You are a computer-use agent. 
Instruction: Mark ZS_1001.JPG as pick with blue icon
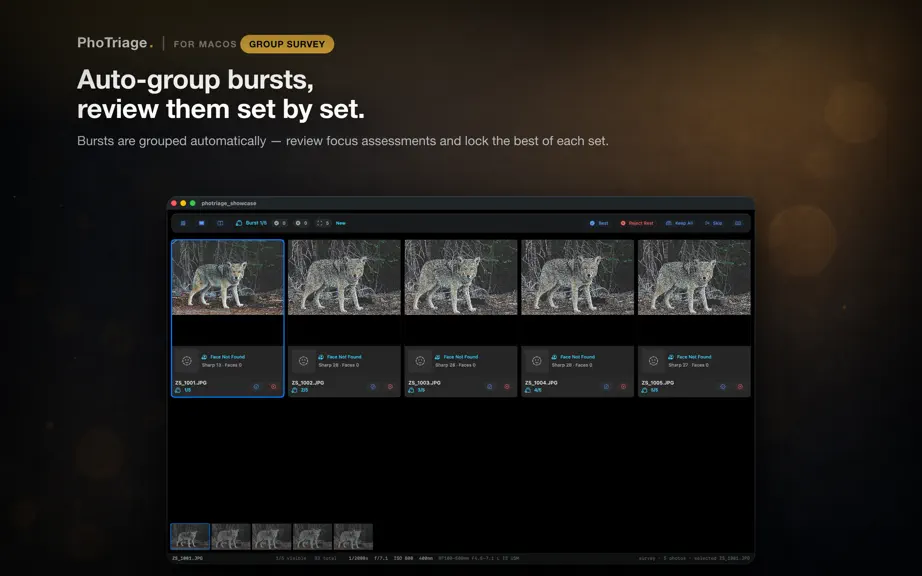point(256,387)
